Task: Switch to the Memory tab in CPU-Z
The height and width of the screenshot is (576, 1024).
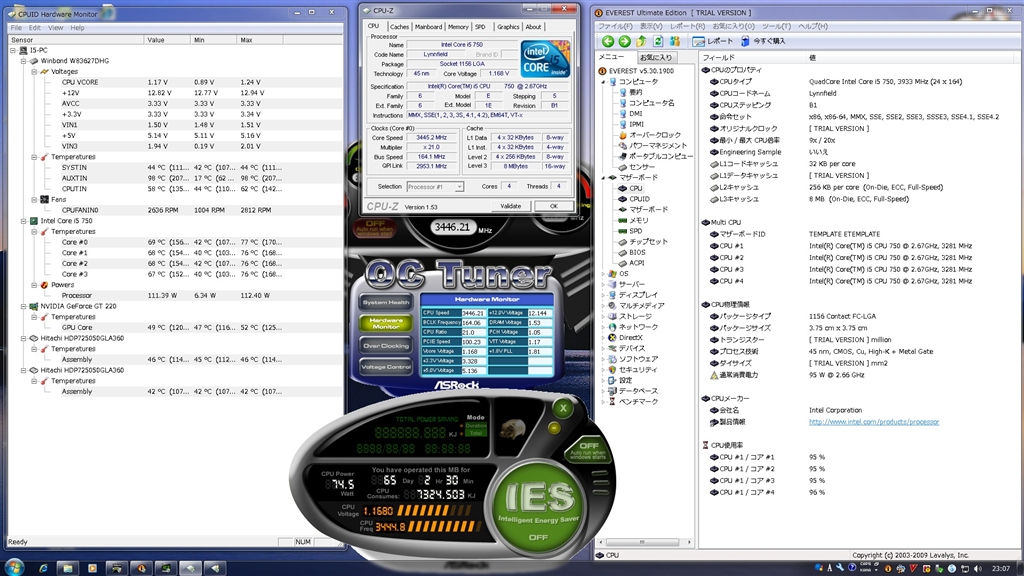Action: pyautogui.click(x=458, y=27)
